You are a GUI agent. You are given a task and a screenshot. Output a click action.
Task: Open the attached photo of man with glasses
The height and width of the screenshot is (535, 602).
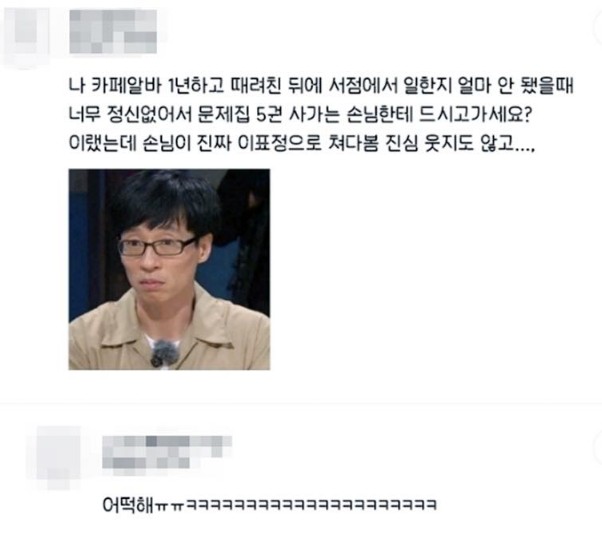(x=169, y=269)
